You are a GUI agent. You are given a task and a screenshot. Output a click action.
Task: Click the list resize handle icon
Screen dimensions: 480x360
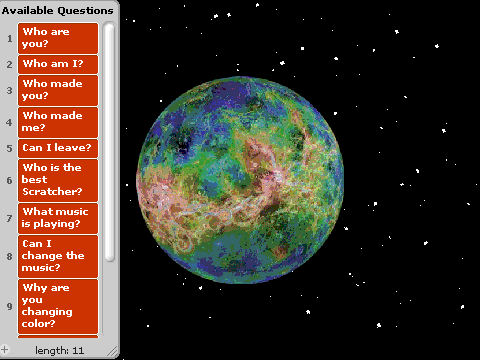pos(113,351)
